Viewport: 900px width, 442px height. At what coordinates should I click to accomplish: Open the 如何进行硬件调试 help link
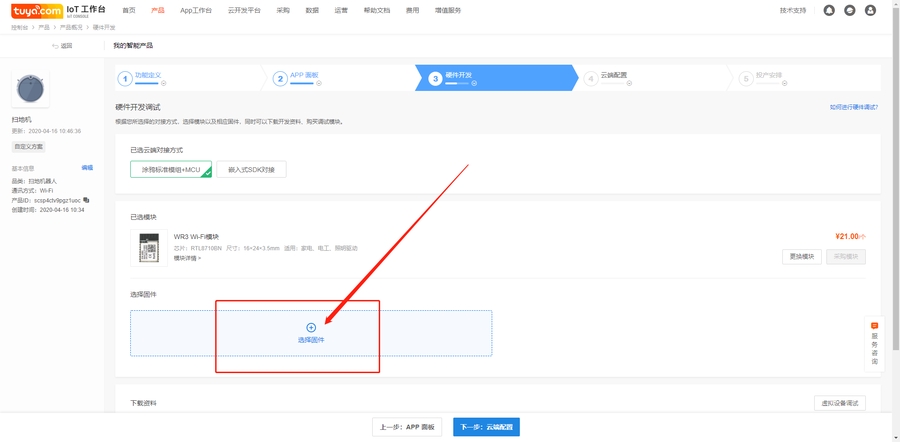(854, 107)
